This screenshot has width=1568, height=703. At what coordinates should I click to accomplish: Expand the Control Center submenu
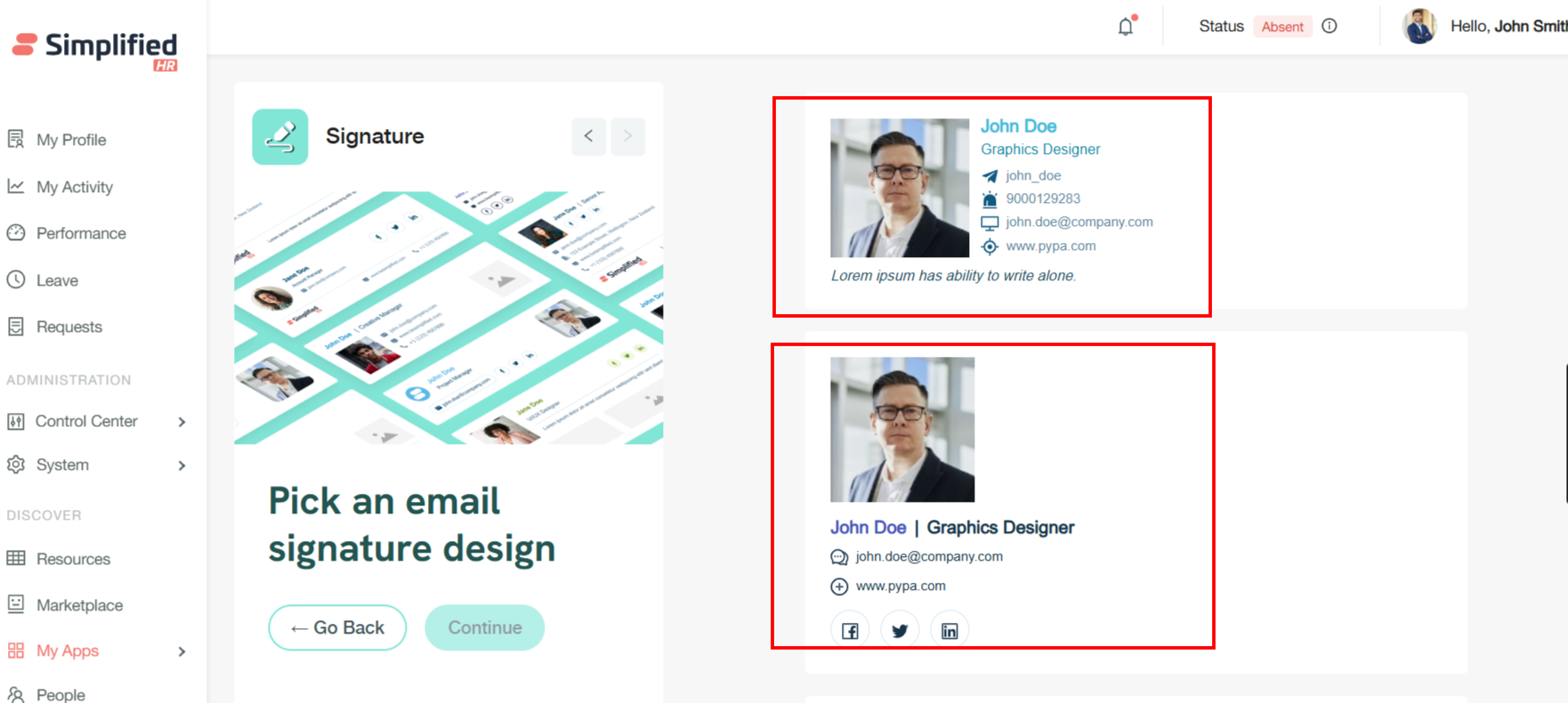182,422
